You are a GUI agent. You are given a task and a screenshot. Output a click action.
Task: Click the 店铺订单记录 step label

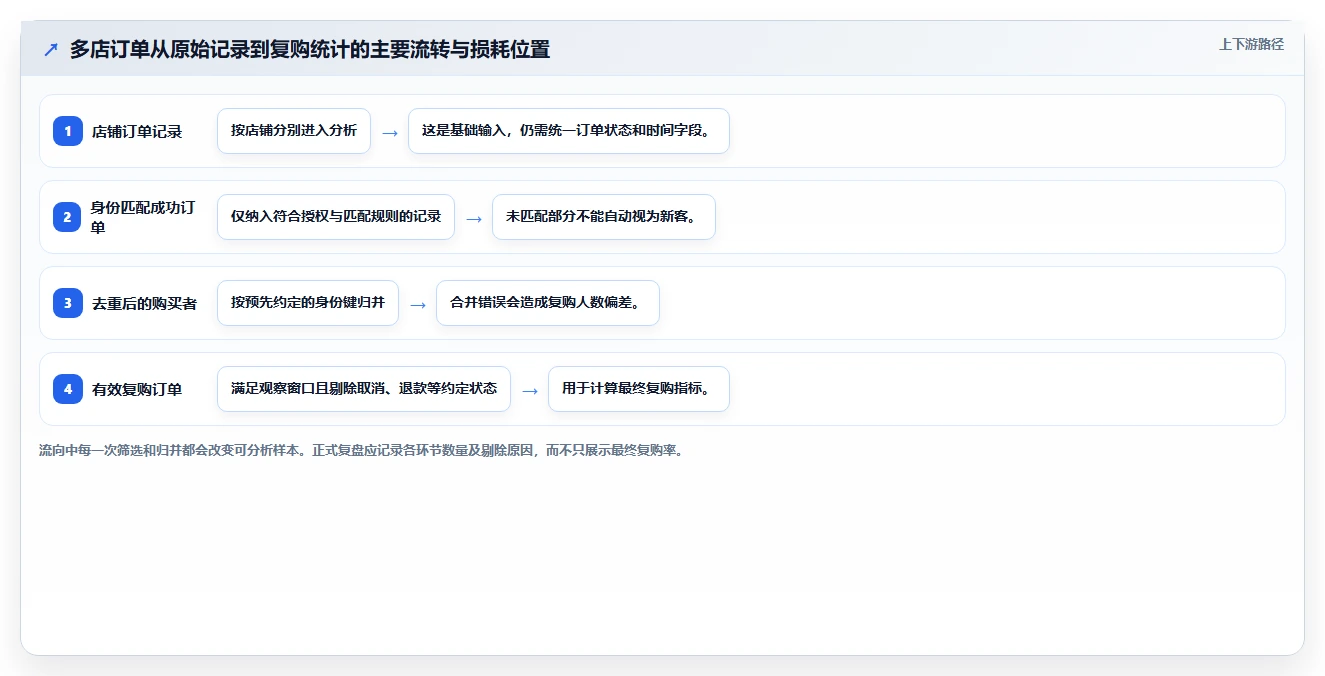tap(137, 131)
